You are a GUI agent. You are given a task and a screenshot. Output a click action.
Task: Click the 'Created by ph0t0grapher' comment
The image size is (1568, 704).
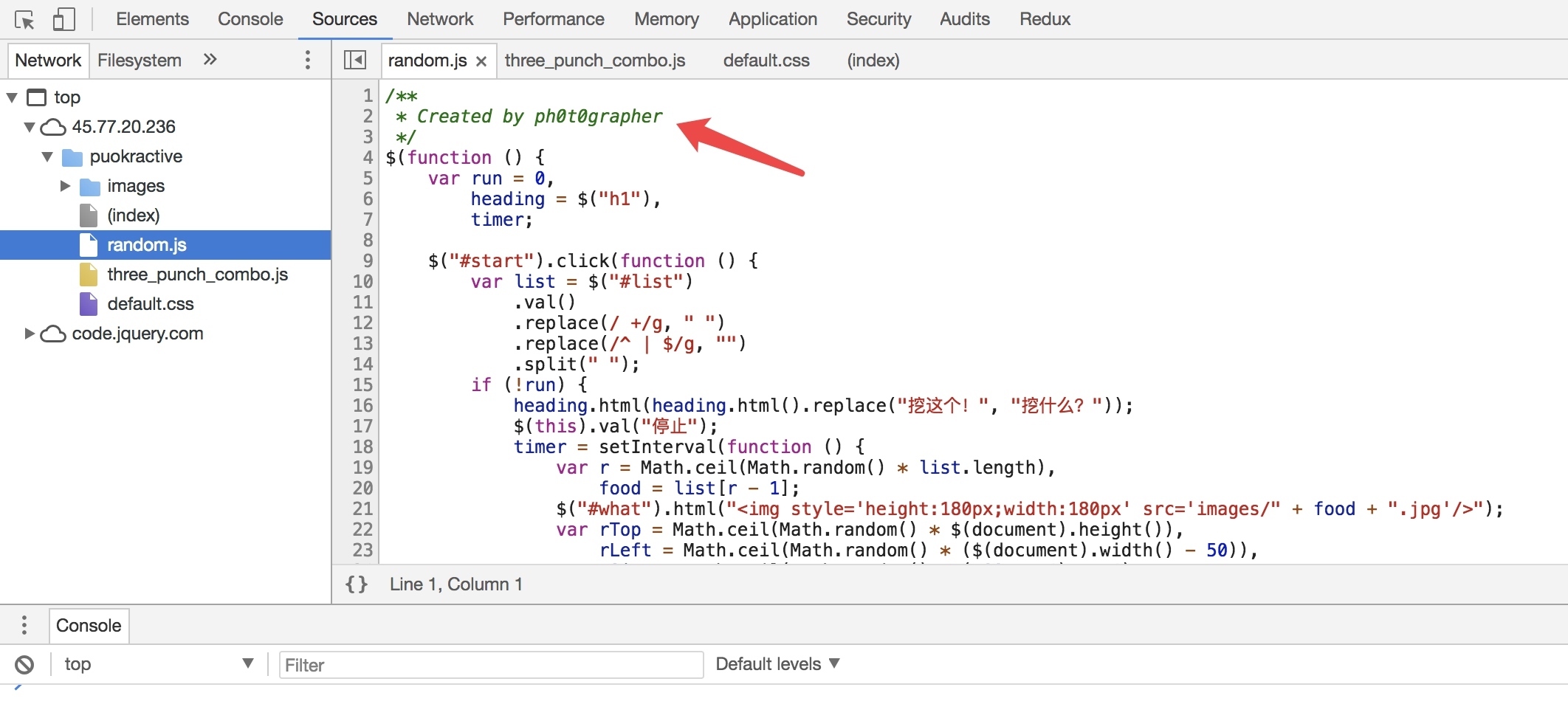tap(540, 117)
